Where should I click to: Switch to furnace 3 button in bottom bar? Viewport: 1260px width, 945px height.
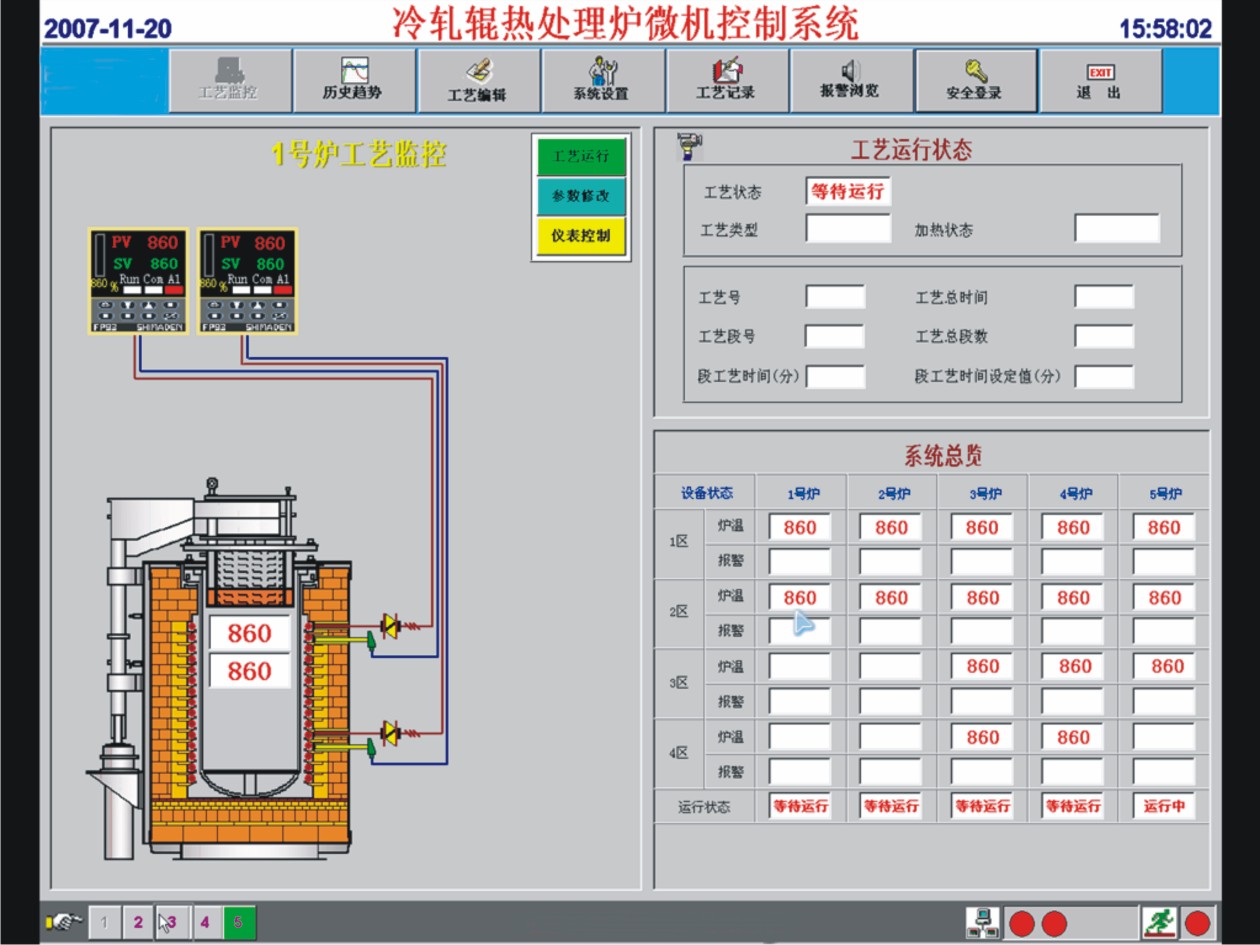[x=171, y=922]
